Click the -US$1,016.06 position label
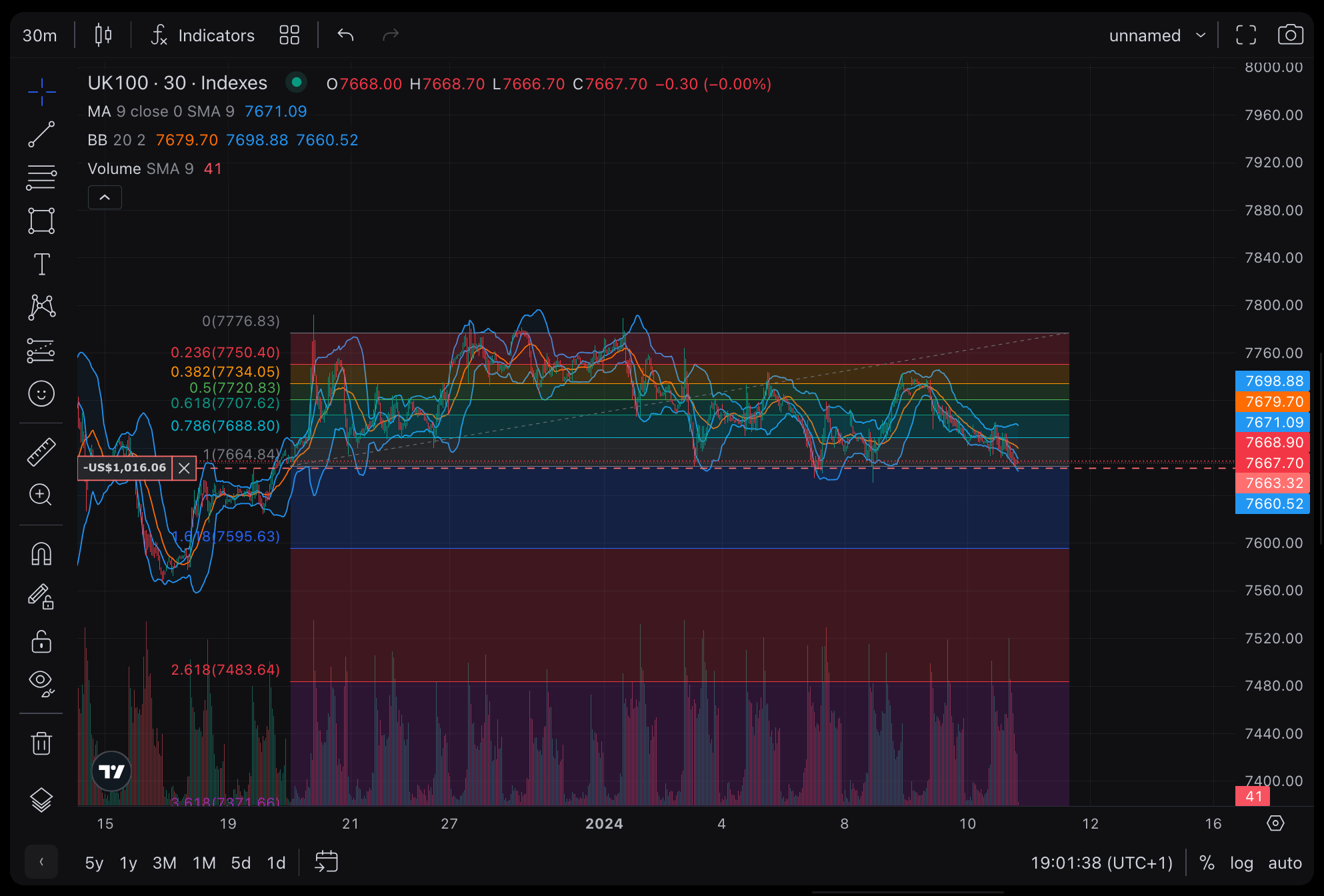 coord(125,468)
